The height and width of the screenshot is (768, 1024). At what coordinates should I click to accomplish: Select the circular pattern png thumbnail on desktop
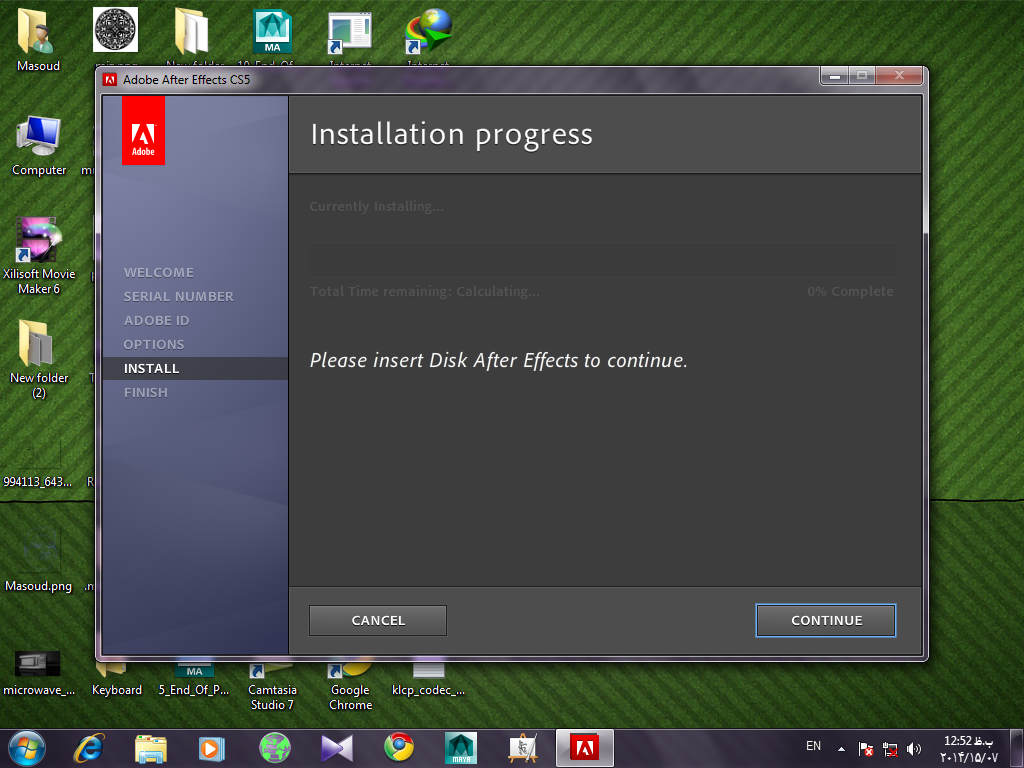(116, 30)
